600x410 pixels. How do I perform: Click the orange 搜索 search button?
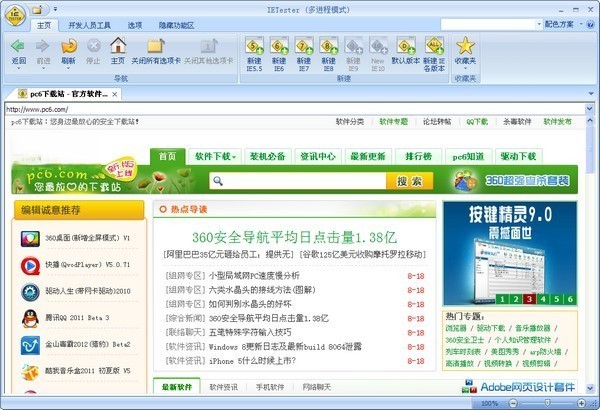tap(409, 181)
